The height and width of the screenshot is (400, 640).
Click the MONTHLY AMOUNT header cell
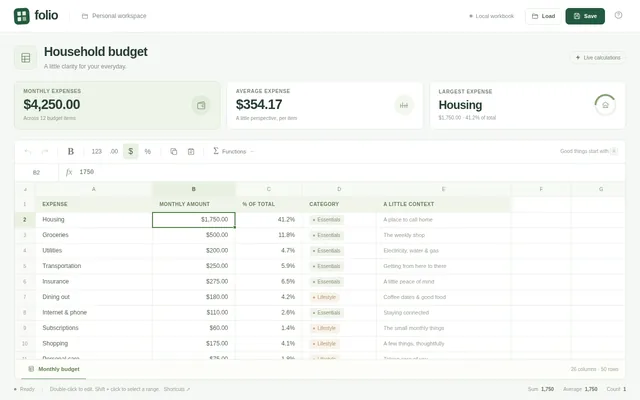[194, 204]
